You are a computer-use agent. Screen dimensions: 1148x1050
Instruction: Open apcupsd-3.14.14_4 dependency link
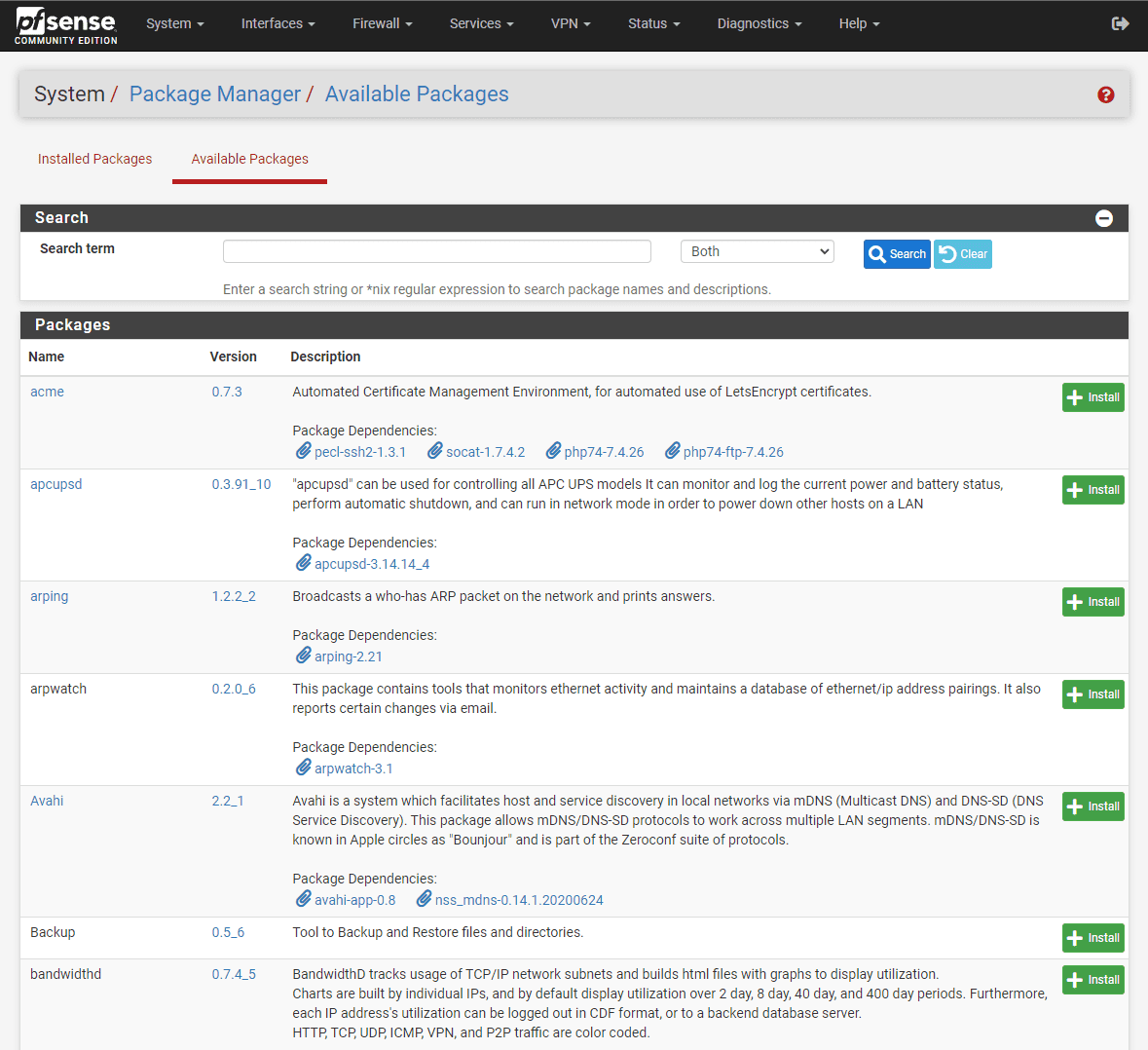click(x=372, y=564)
